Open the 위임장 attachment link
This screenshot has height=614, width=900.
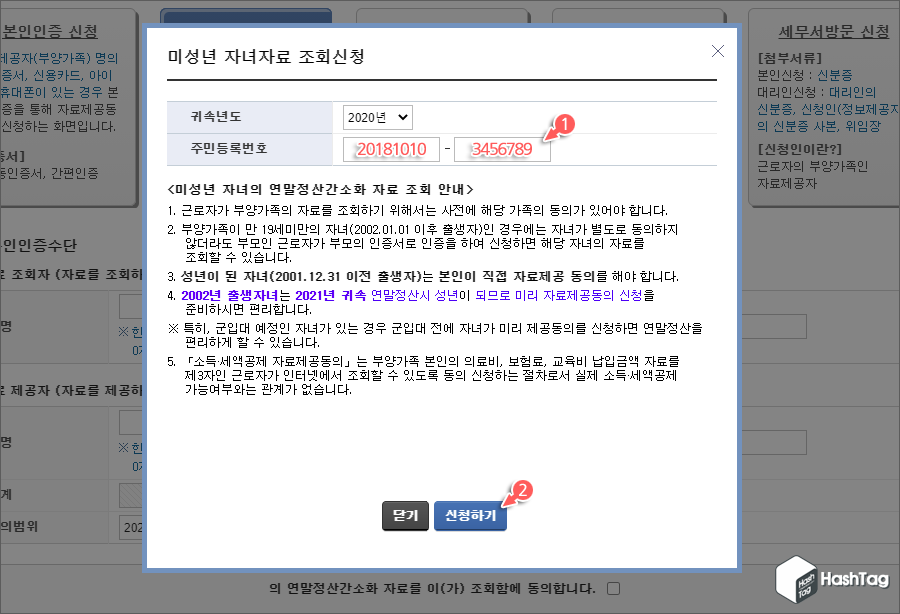tap(864, 124)
